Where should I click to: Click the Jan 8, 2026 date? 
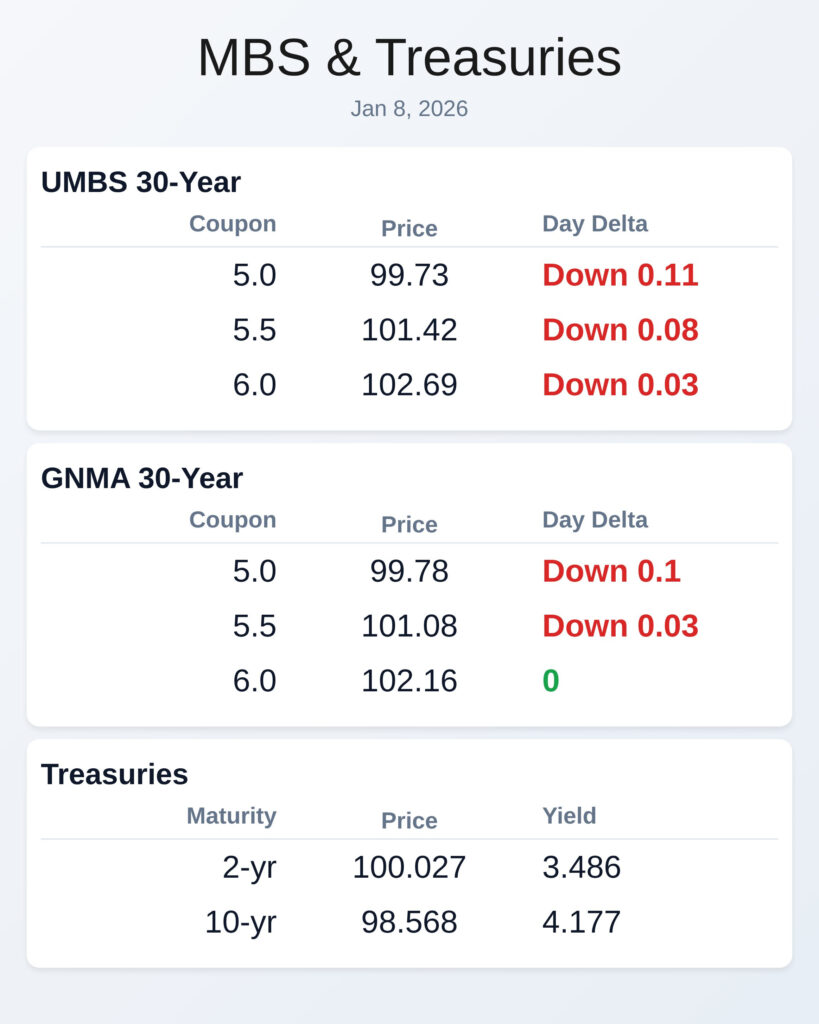click(409, 108)
